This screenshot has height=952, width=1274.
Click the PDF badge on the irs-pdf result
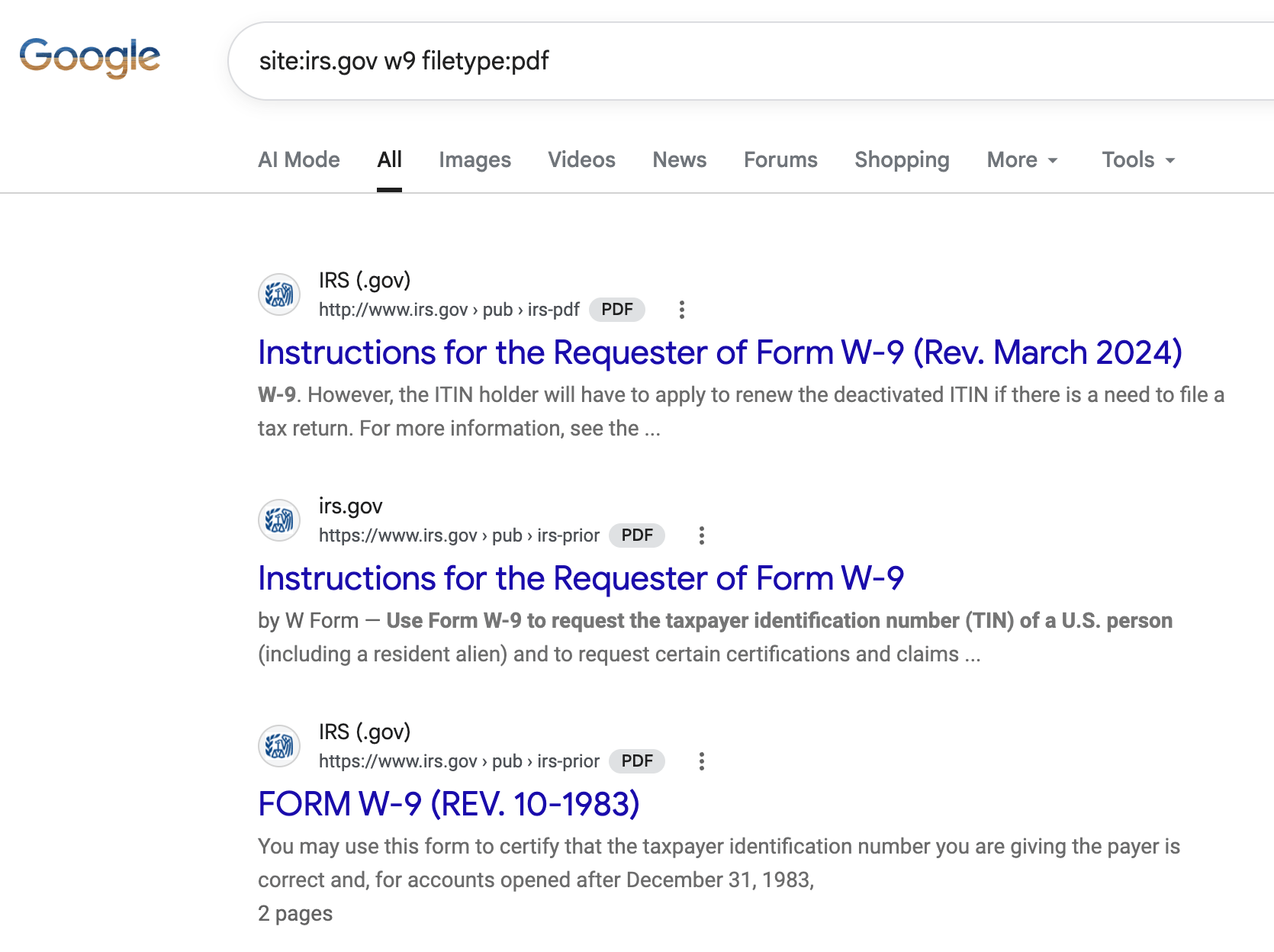617,310
